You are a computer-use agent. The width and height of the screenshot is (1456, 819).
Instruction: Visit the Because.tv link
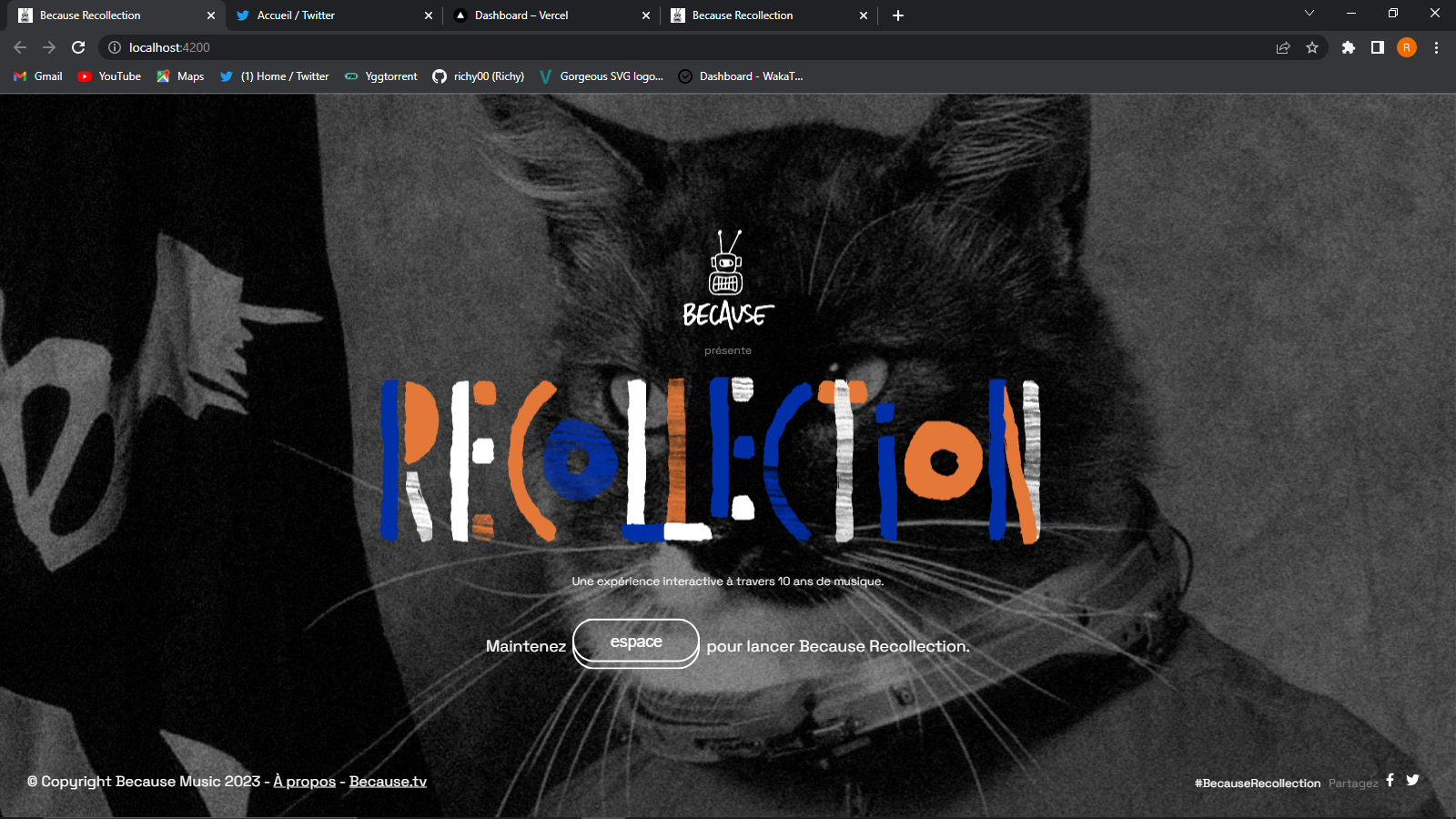point(389,781)
